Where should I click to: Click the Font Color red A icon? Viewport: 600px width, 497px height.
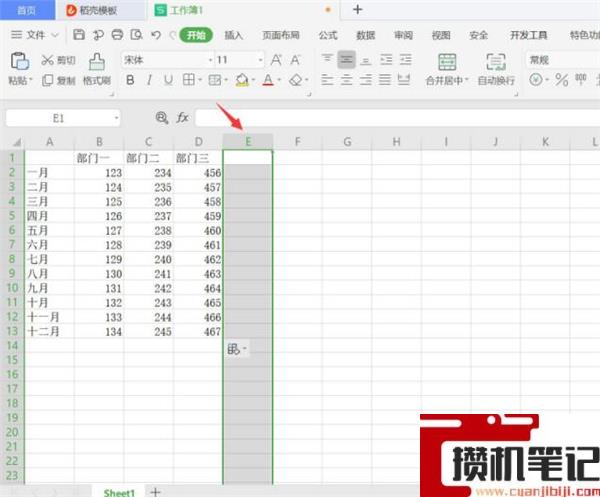point(268,80)
